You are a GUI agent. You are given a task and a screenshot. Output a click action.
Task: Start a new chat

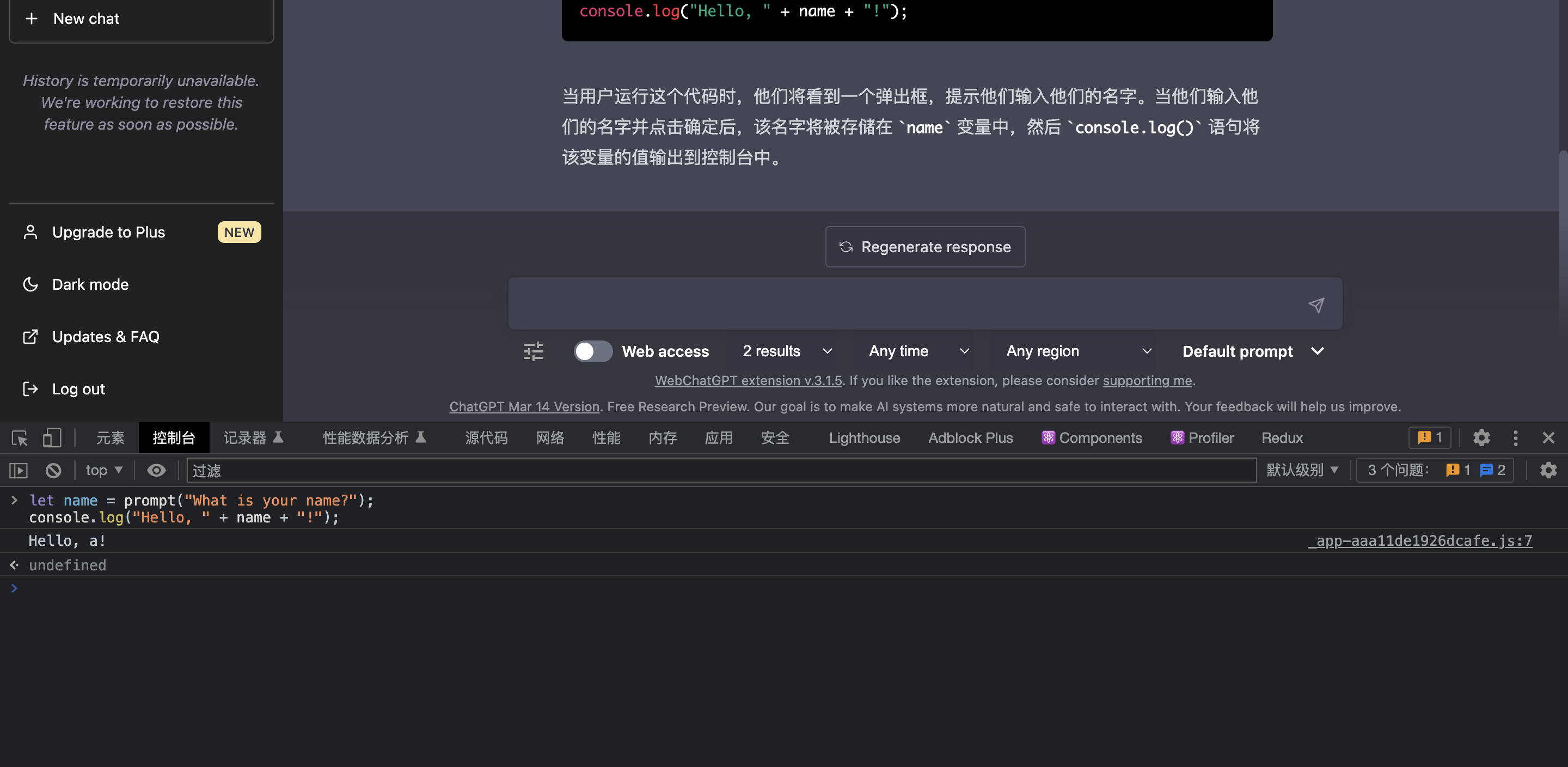(141, 19)
